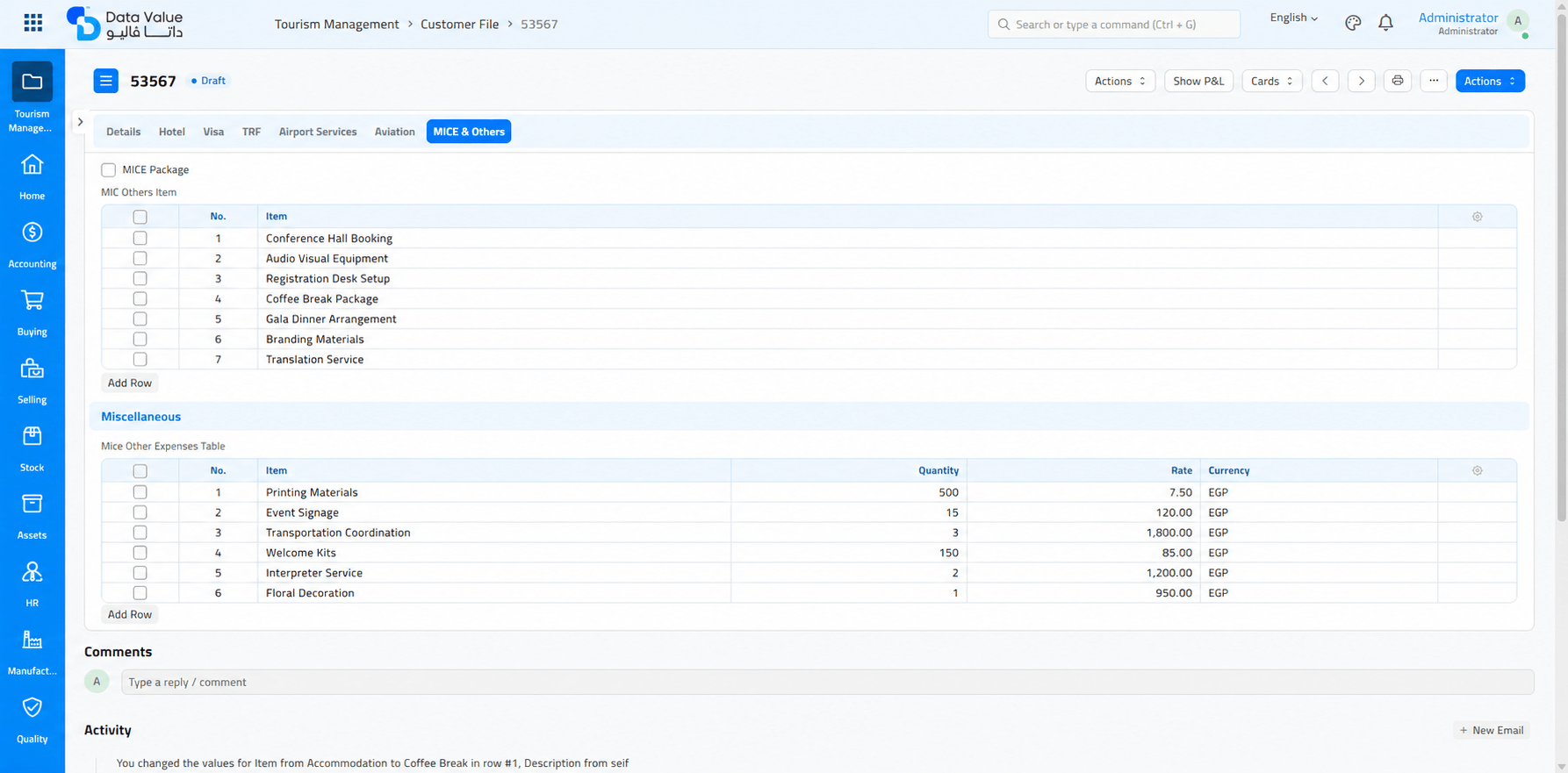Click the Administrator avatar
Image resolution: width=1568 pixels, height=773 pixels.
tap(1518, 21)
